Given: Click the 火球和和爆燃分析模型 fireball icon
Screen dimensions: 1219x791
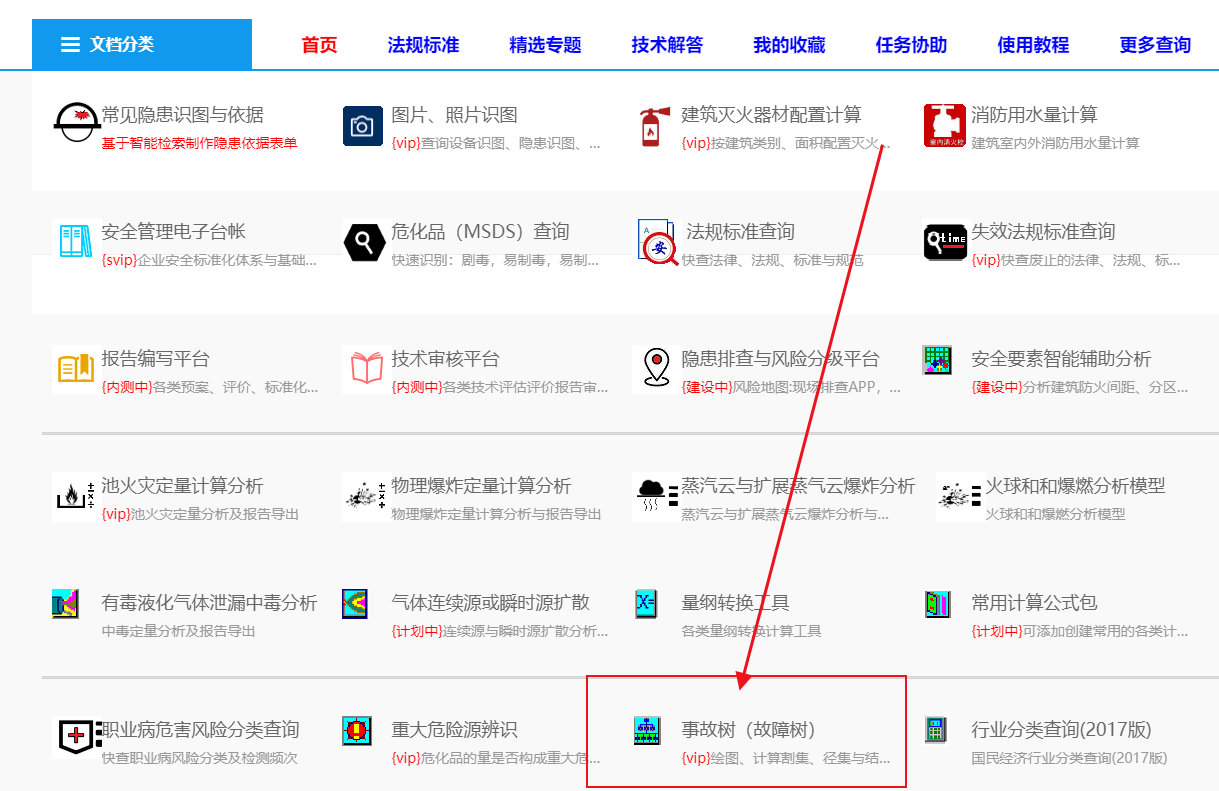Looking at the screenshot, I should (960, 496).
